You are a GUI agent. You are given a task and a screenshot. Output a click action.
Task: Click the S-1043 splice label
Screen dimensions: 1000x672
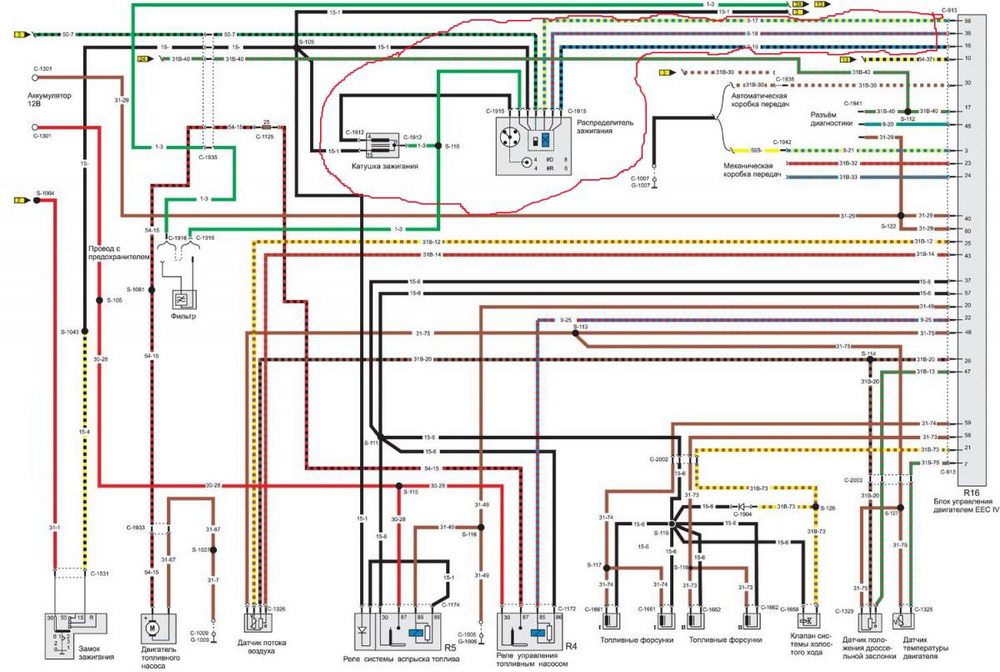click(71, 332)
